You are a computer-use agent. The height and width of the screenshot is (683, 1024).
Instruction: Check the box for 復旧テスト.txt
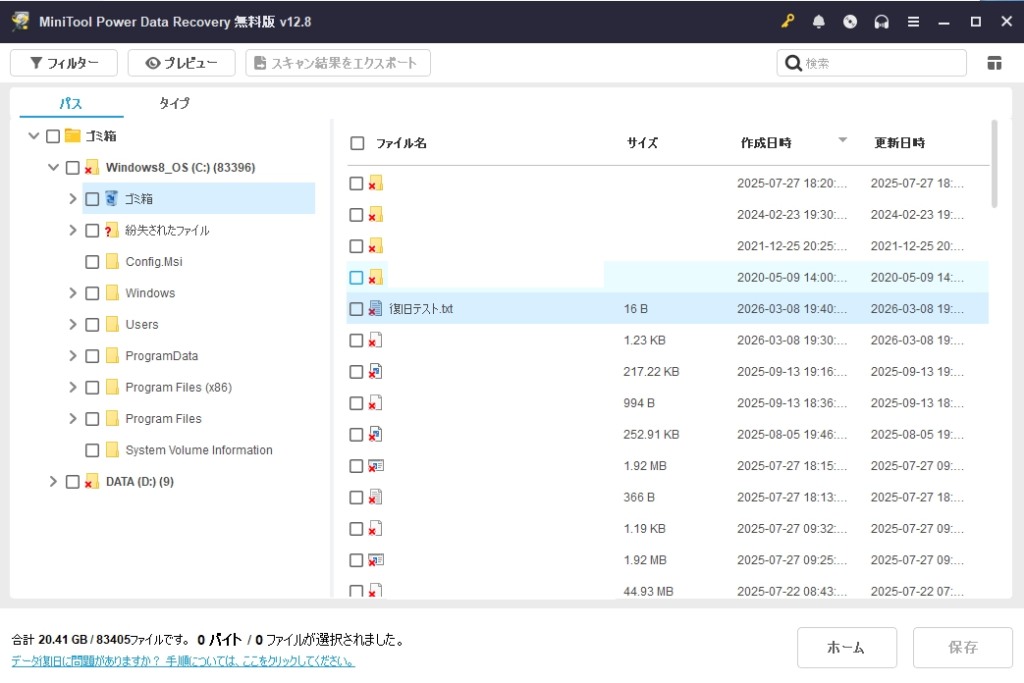coord(356,309)
